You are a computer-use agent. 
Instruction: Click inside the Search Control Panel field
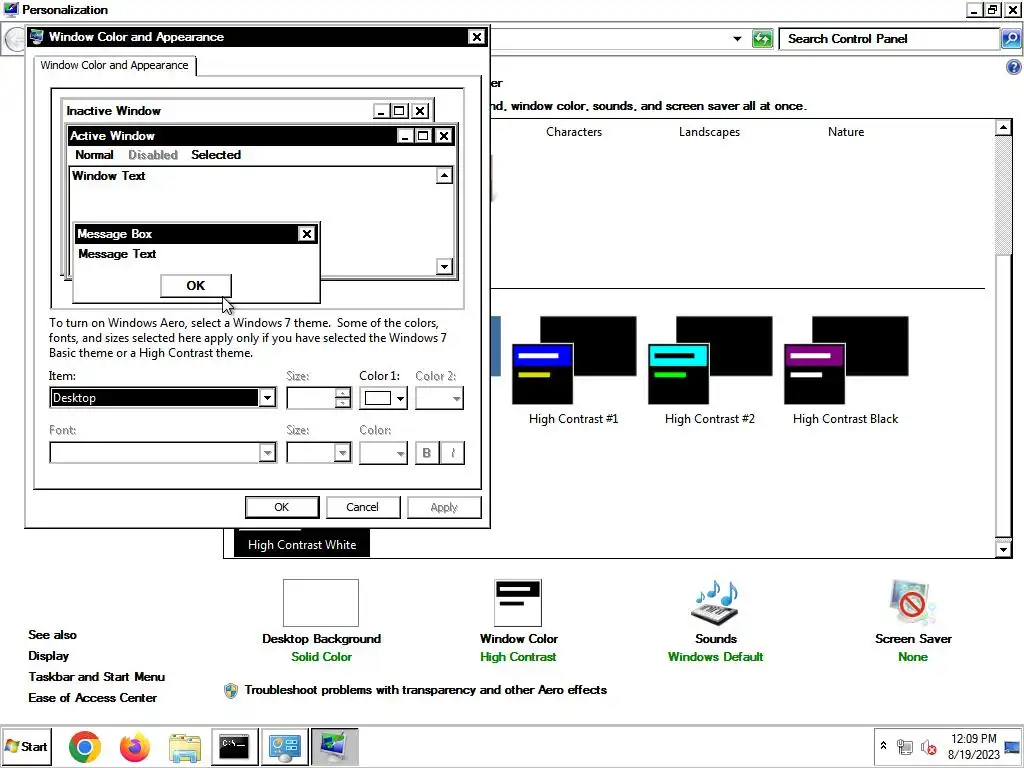(889, 39)
